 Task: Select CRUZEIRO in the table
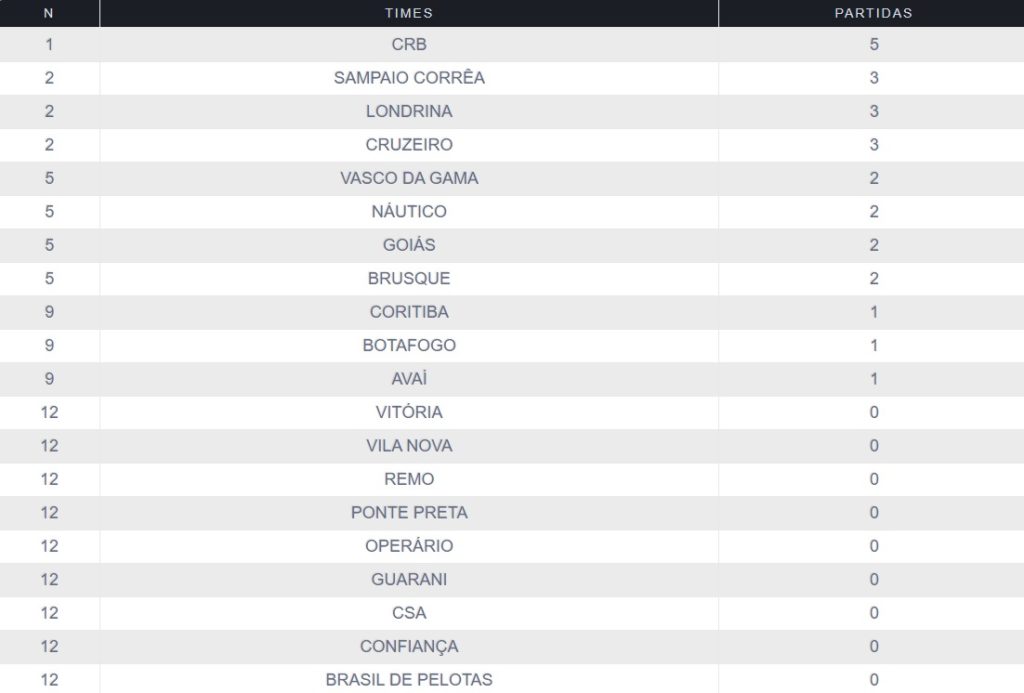[409, 145]
